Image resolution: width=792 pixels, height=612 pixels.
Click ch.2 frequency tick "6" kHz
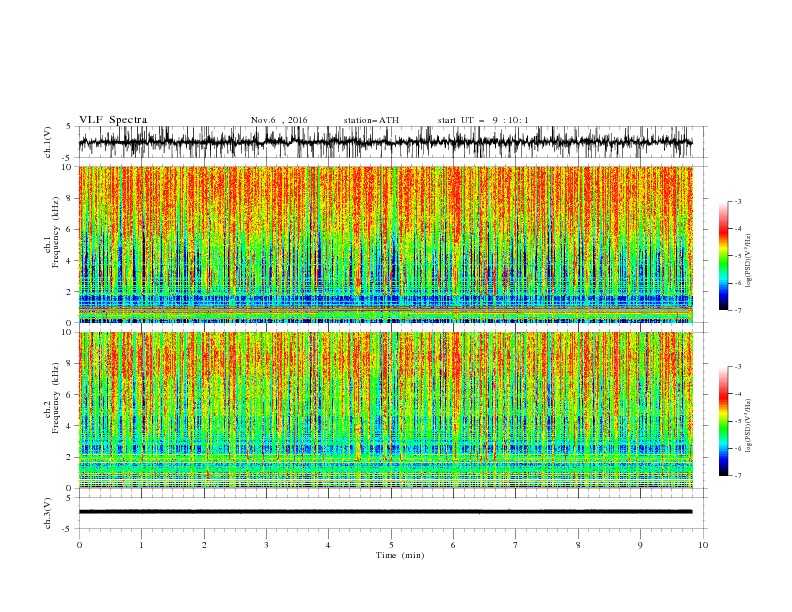[x=69, y=395]
